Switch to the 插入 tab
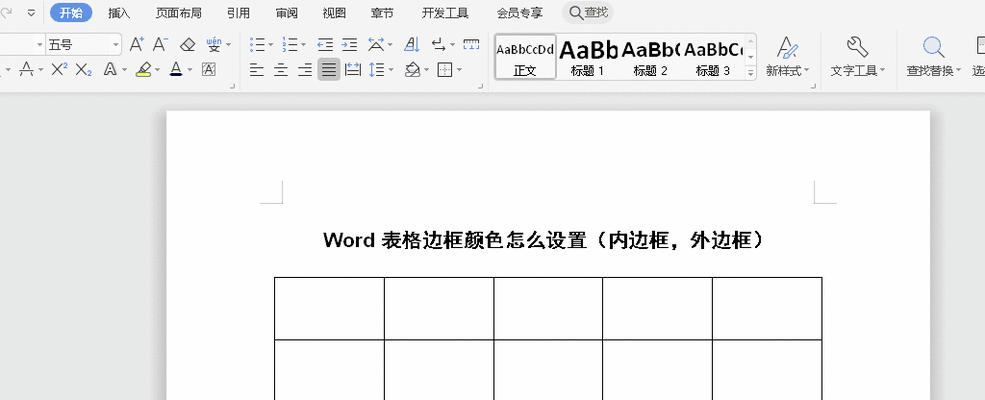985x400 pixels. pos(119,13)
